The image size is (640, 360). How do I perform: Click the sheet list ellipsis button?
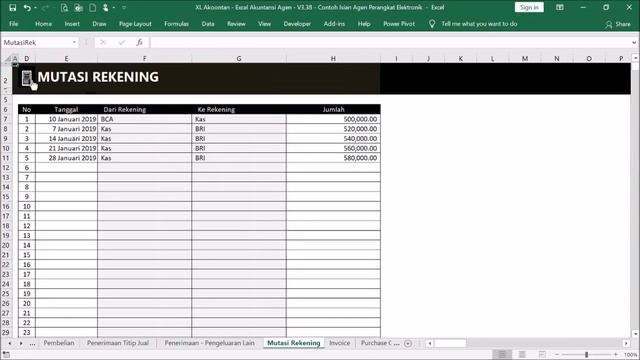tap(32, 344)
